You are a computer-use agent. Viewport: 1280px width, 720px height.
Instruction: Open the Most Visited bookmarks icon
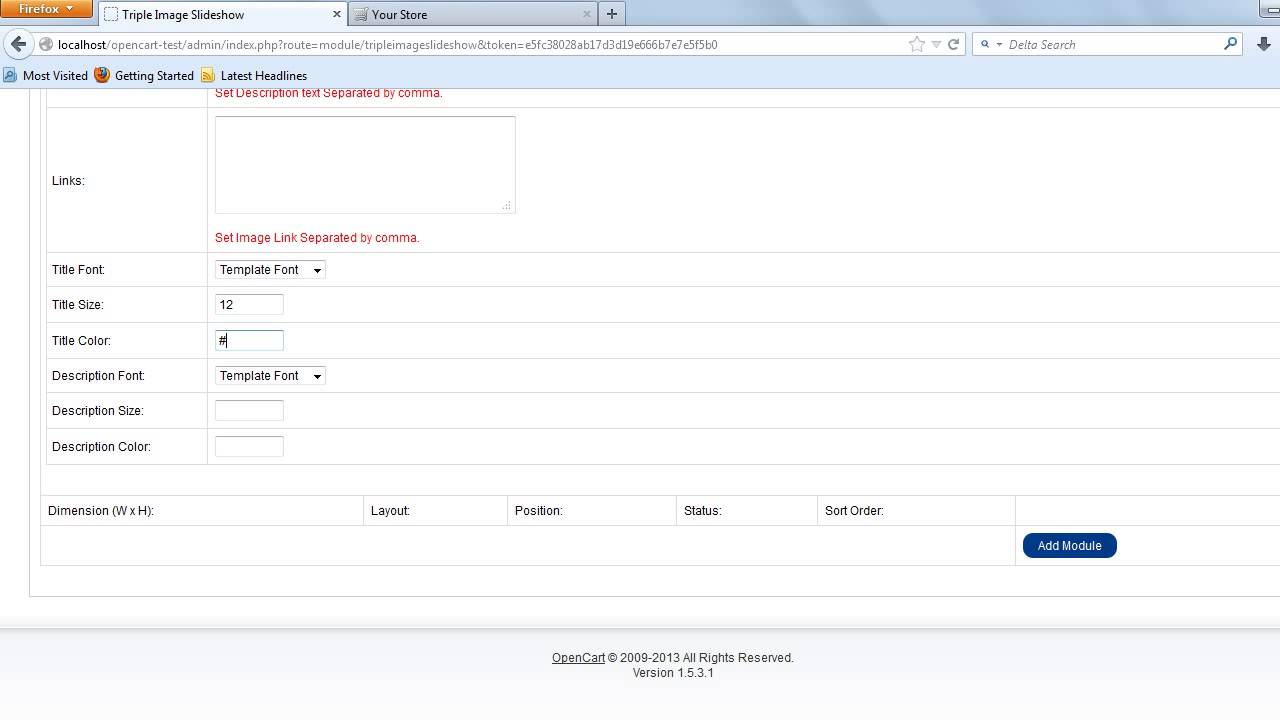click(x=10, y=75)
